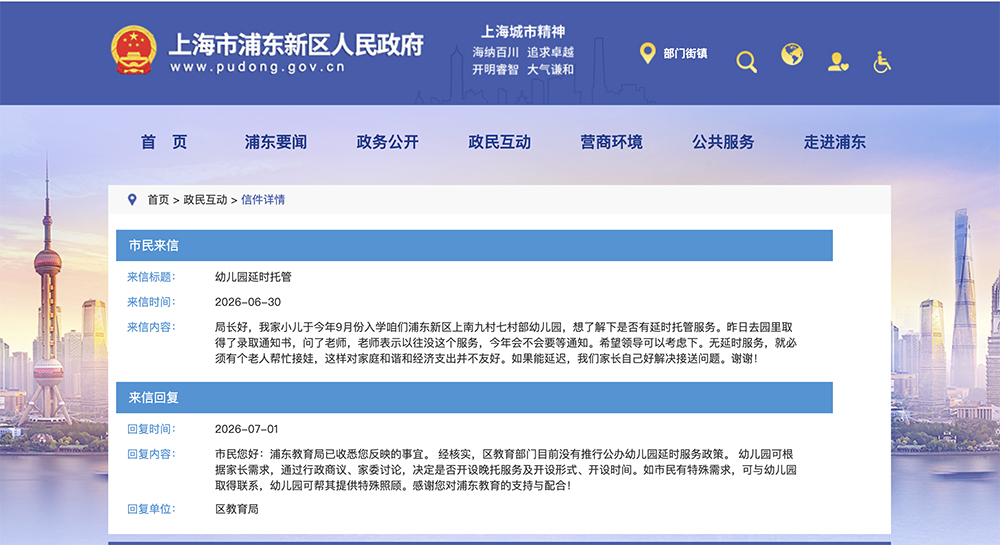
Task: Click the www.pudong.gov.cn address text
Action: click(x=258, y=67)
